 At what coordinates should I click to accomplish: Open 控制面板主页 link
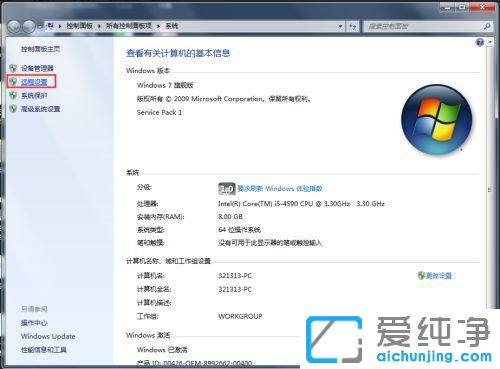41,49
